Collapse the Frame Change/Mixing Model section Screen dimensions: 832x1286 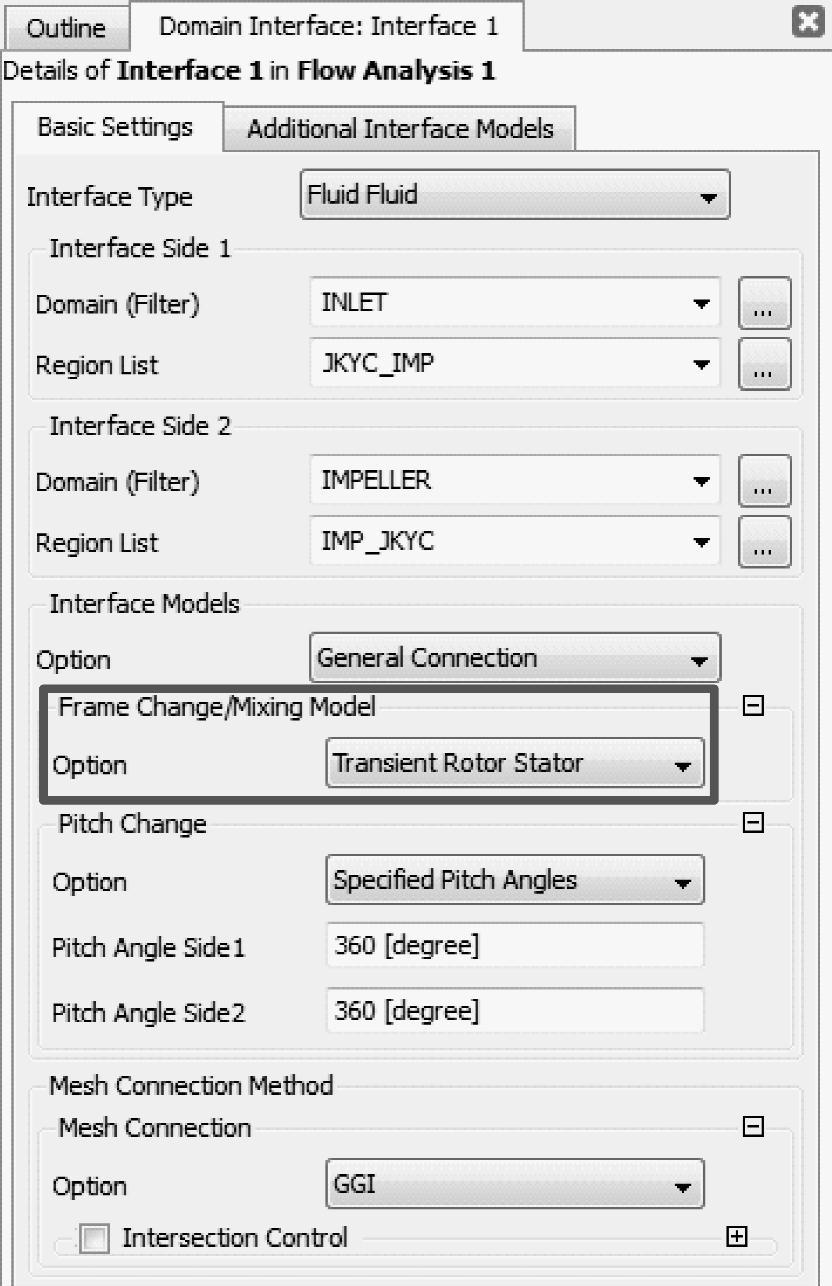click(x=755, y=707)
